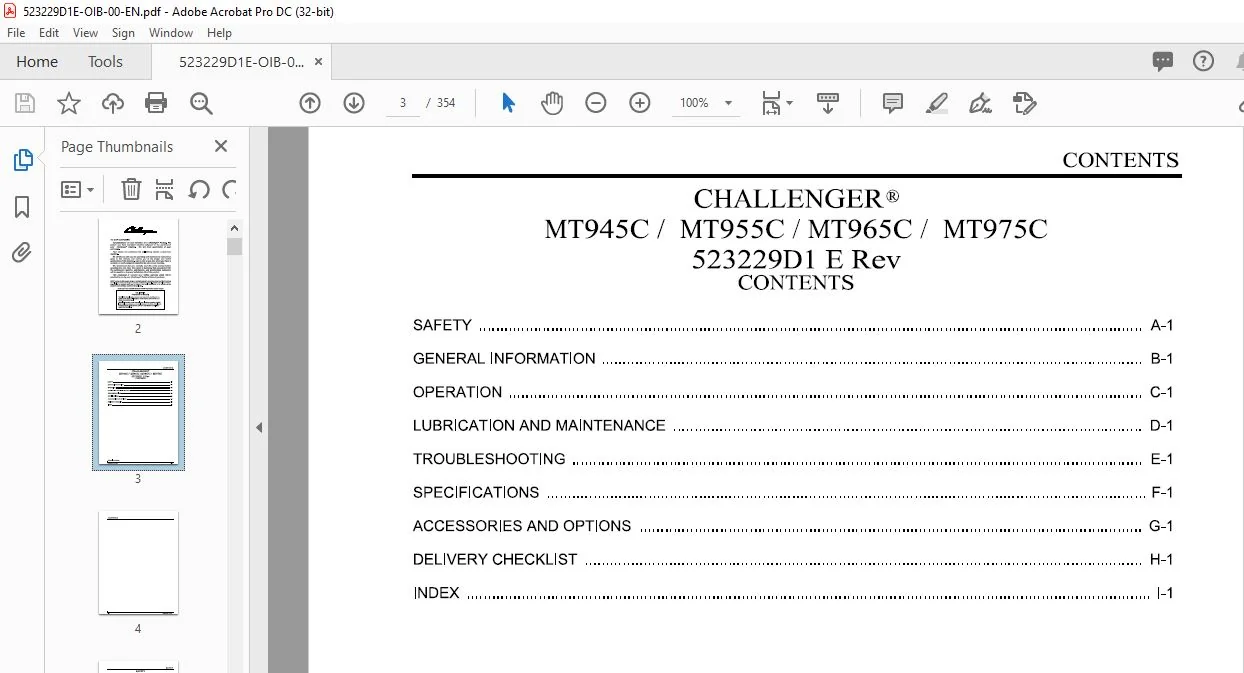Close the Page Thumbnails panel

click(221, 146)
